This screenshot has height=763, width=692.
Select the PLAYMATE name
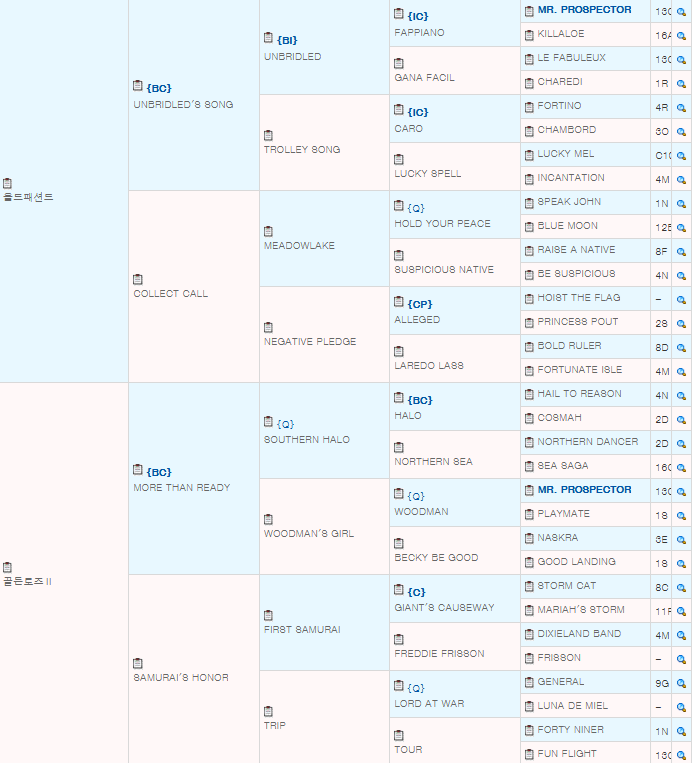point(564,514)
